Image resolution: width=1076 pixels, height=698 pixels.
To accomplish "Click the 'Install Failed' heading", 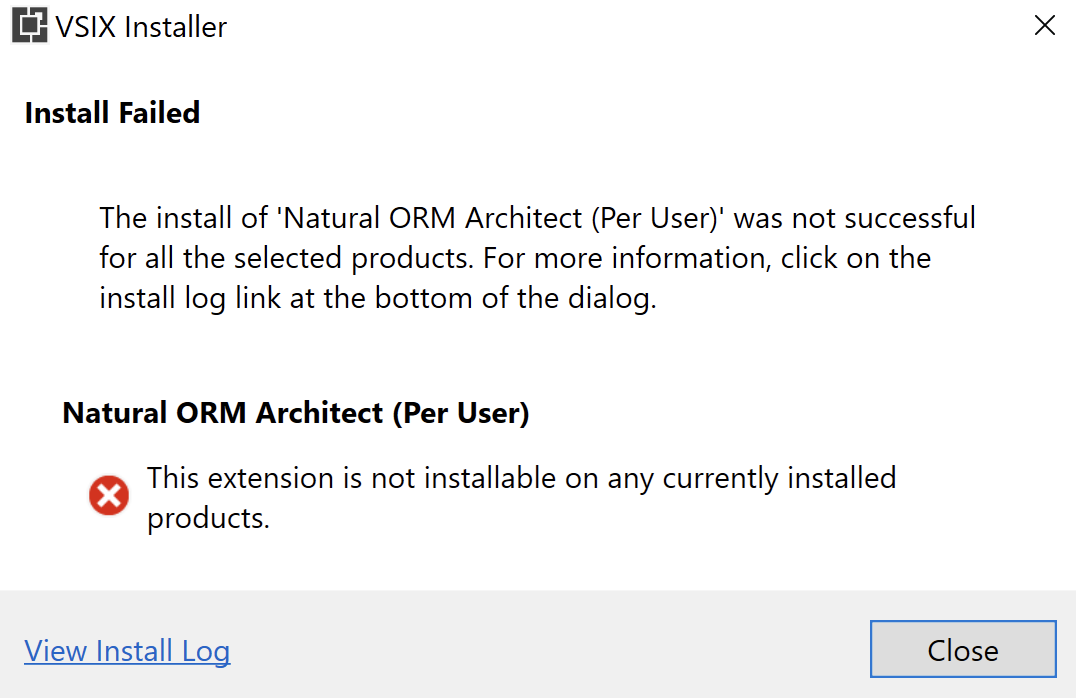I will [112, 113].
